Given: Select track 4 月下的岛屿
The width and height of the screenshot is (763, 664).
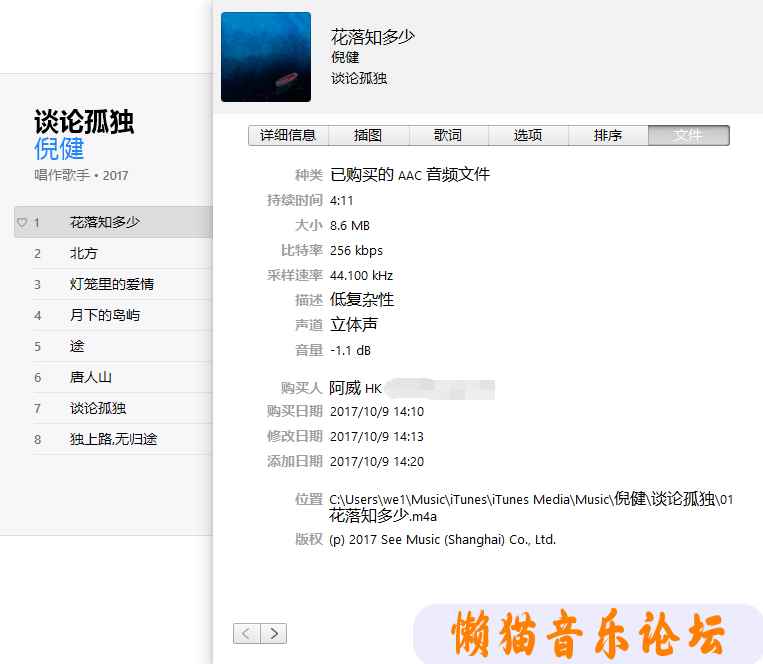Looking at the screenshot, I should pyautogui.click(x=122, y=315).
